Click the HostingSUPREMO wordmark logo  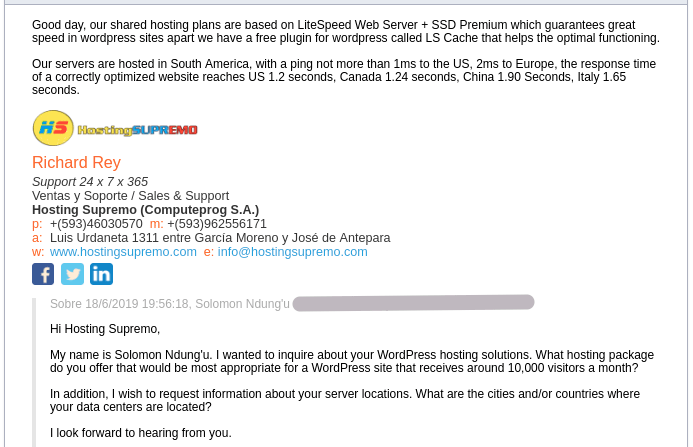coord(137,130)
